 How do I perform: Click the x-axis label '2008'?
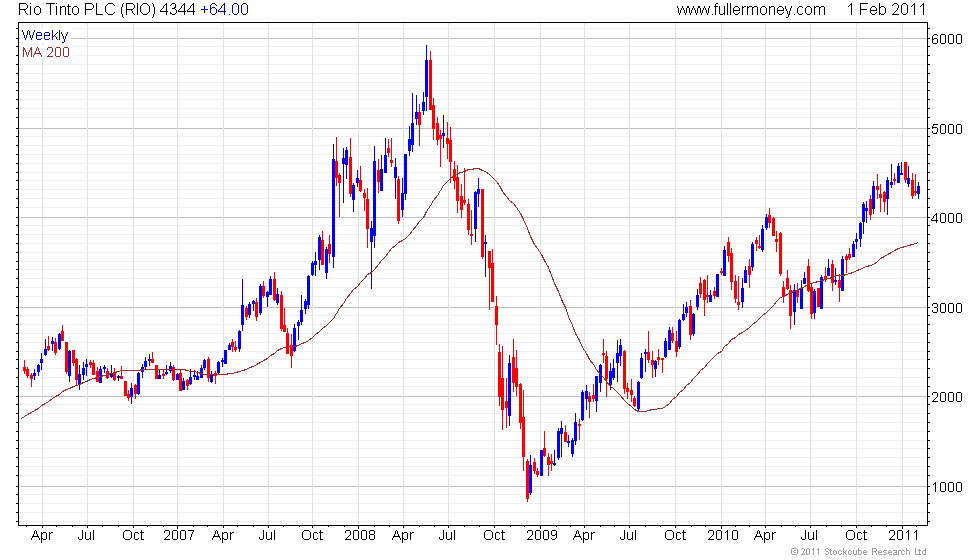click(x=360, y=536)
